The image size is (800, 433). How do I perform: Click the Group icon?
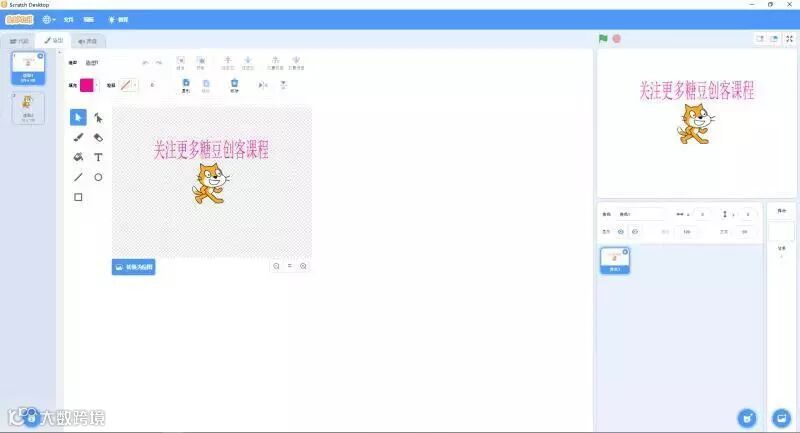180,63
